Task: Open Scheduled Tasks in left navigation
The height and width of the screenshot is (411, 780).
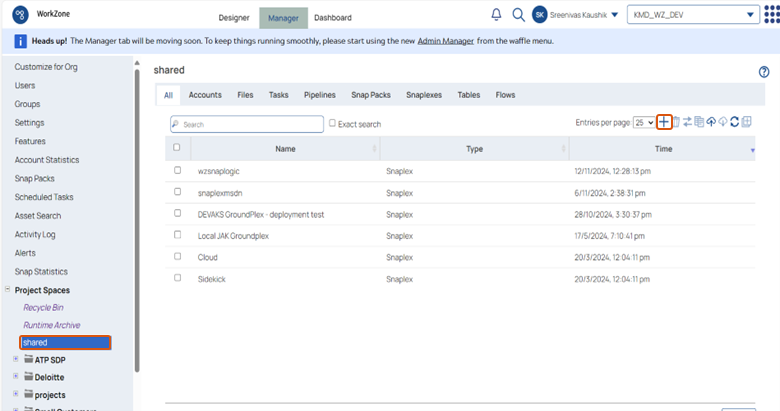Action: (x=44, y=197)
